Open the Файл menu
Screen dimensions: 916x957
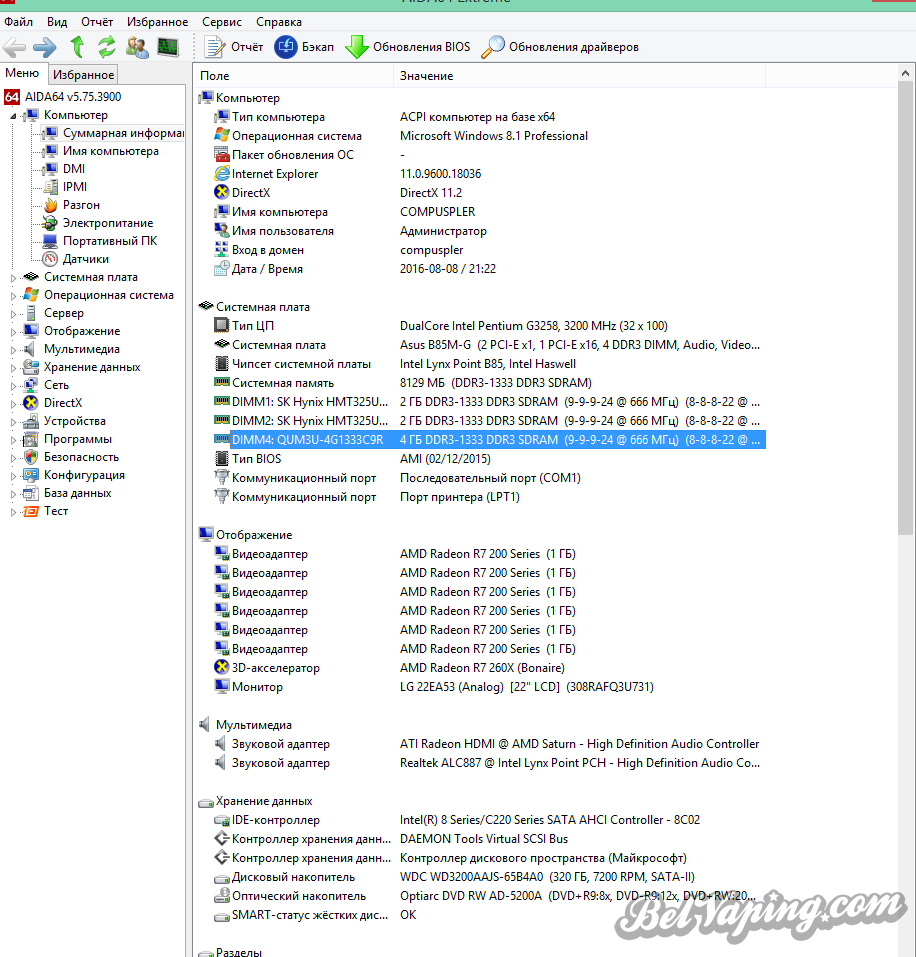pos(18,22)
